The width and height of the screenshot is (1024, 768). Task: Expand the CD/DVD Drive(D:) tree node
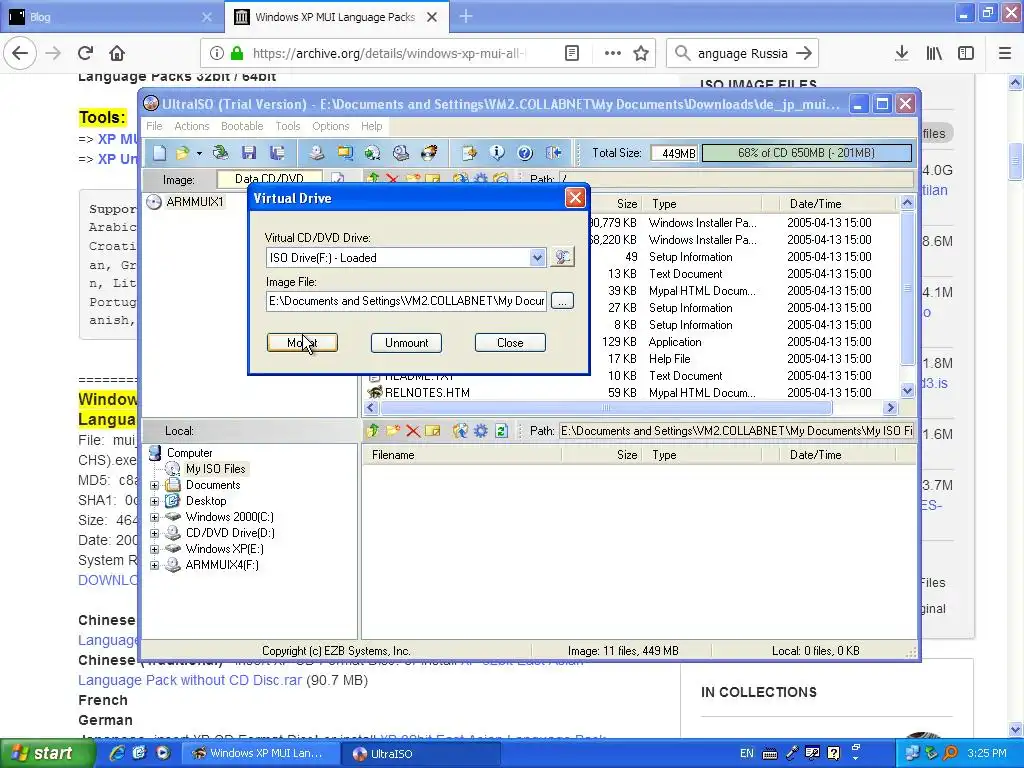coord(155,534)
